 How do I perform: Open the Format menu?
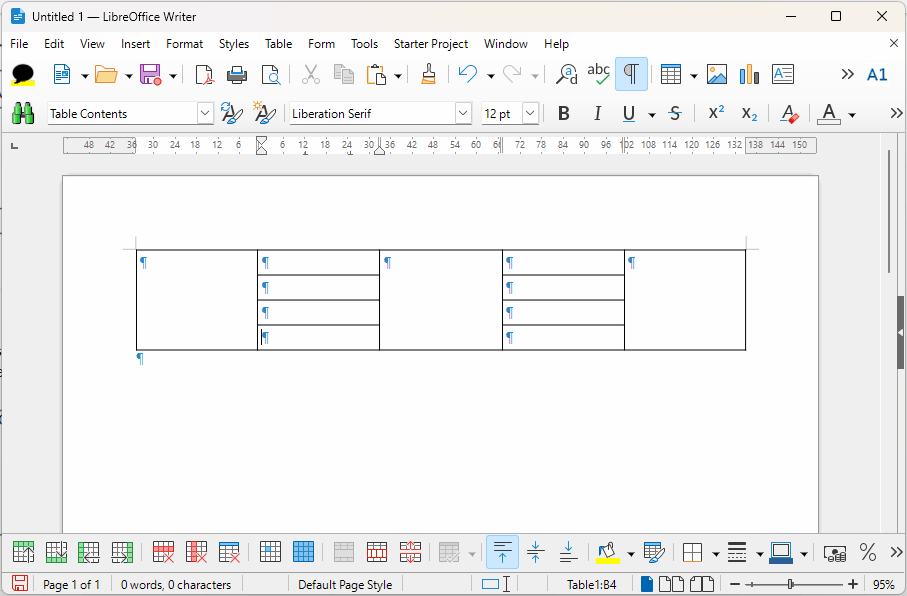point(184,44)
